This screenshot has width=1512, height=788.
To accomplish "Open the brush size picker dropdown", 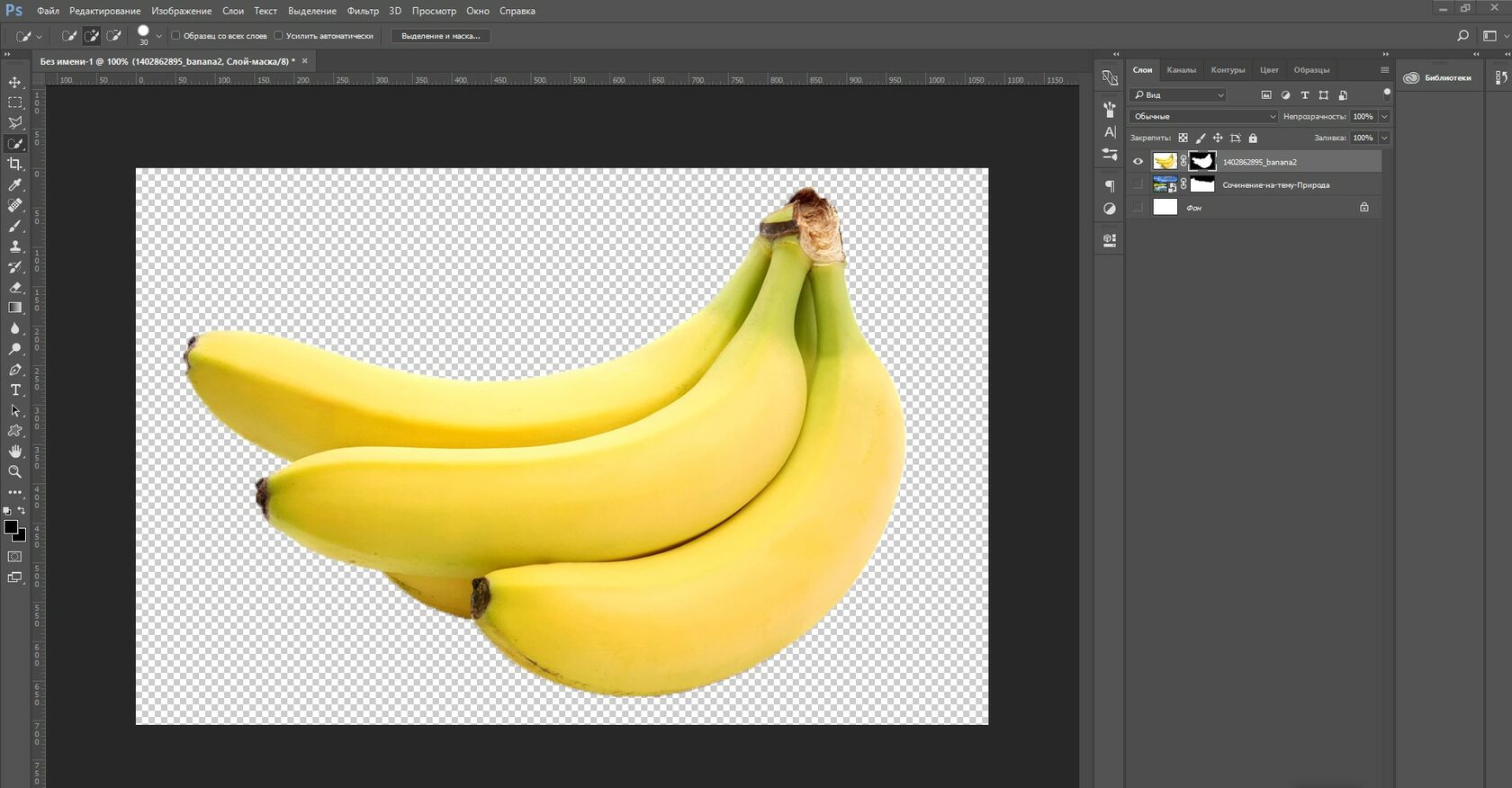I will pos(158,36).
